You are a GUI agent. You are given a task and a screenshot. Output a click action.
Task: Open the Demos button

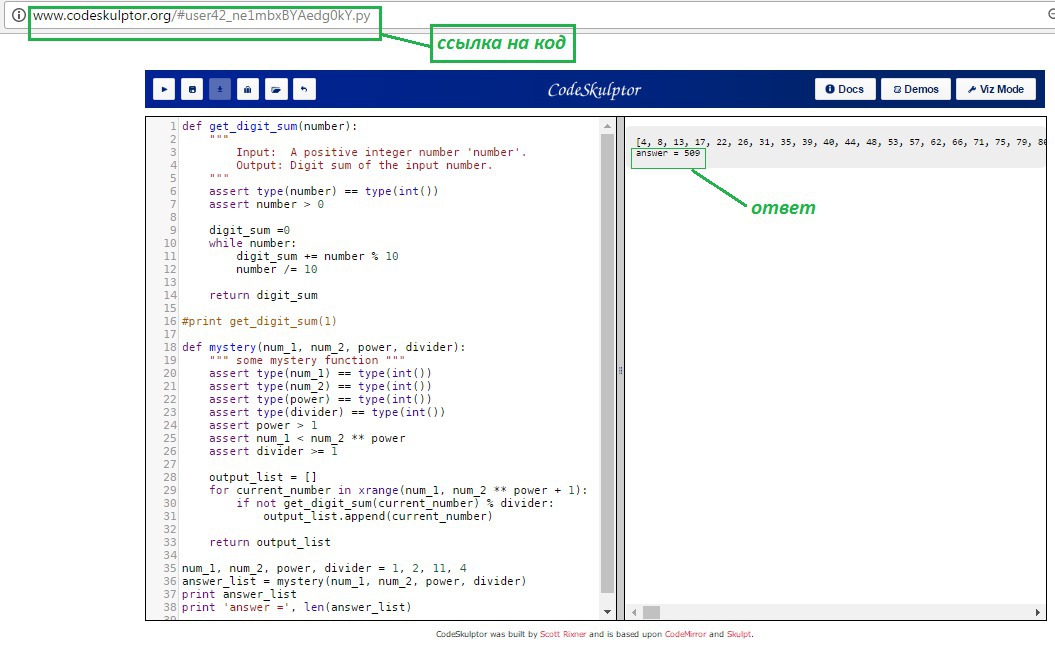916,89
